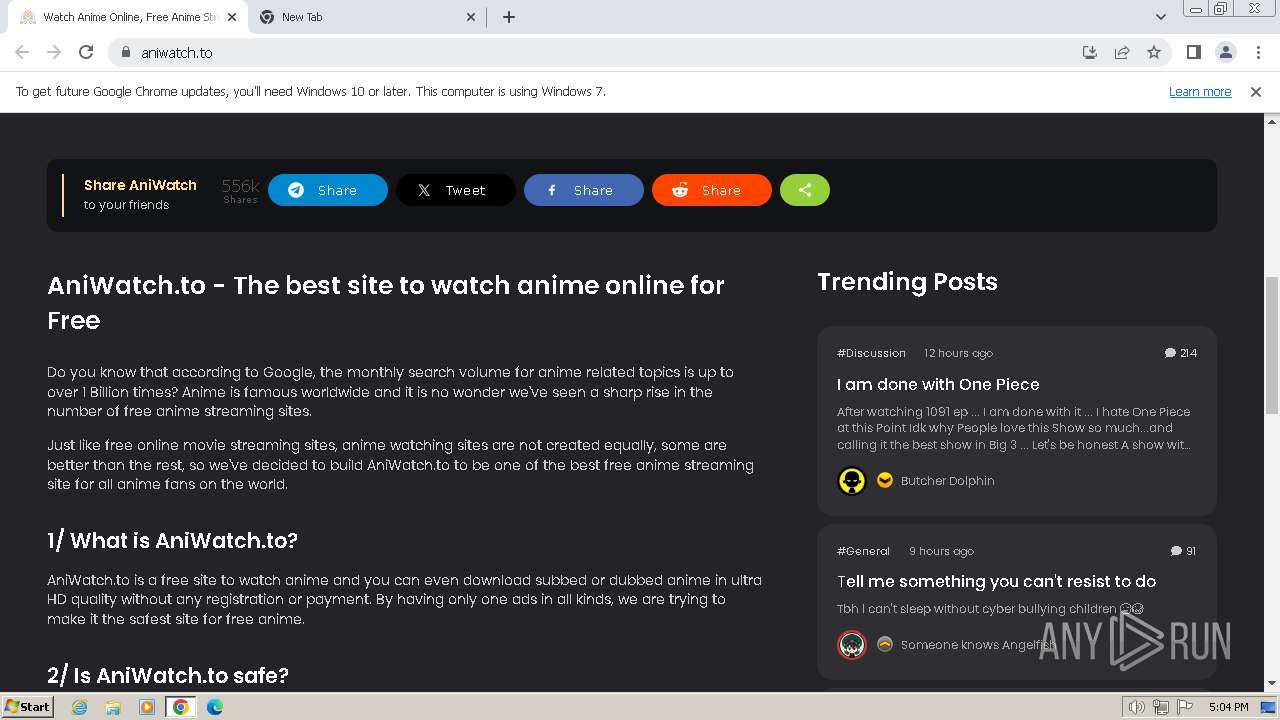Share AniWatch on Facebook
This screenshot has height=720, width=1280.
(584, 190)
